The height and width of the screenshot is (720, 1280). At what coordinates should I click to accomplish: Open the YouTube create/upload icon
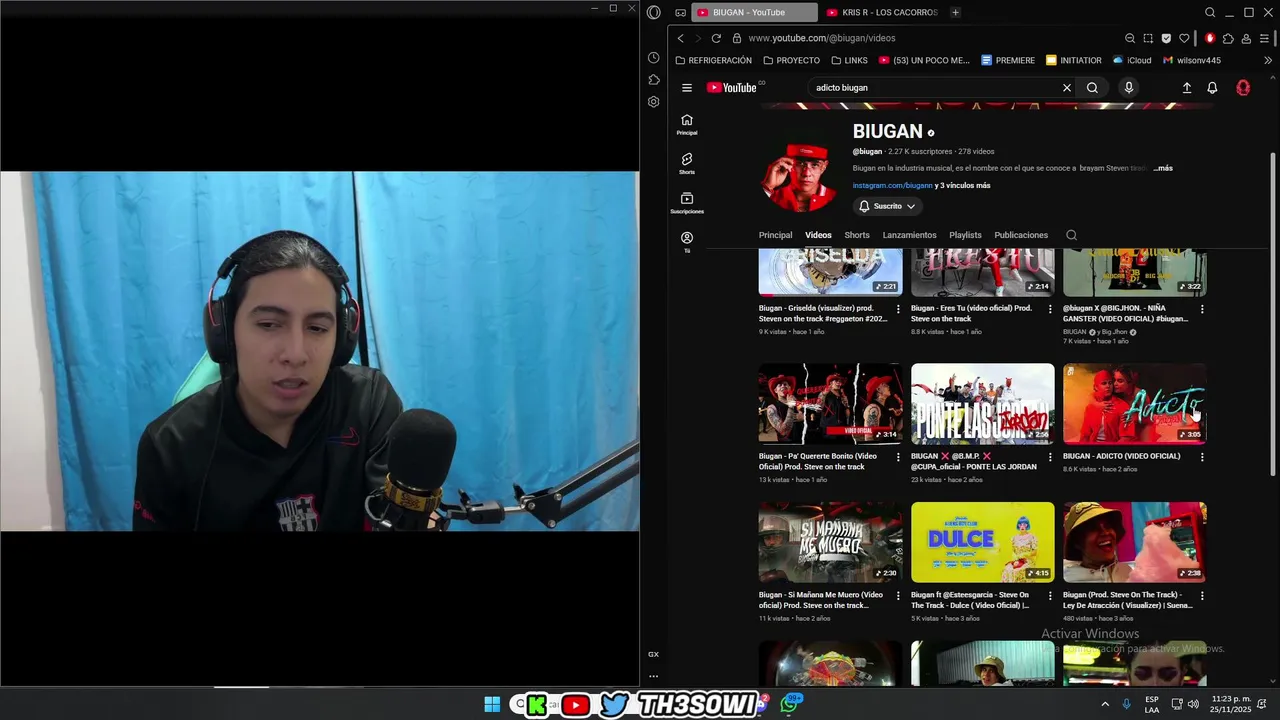coord(1187,88)
